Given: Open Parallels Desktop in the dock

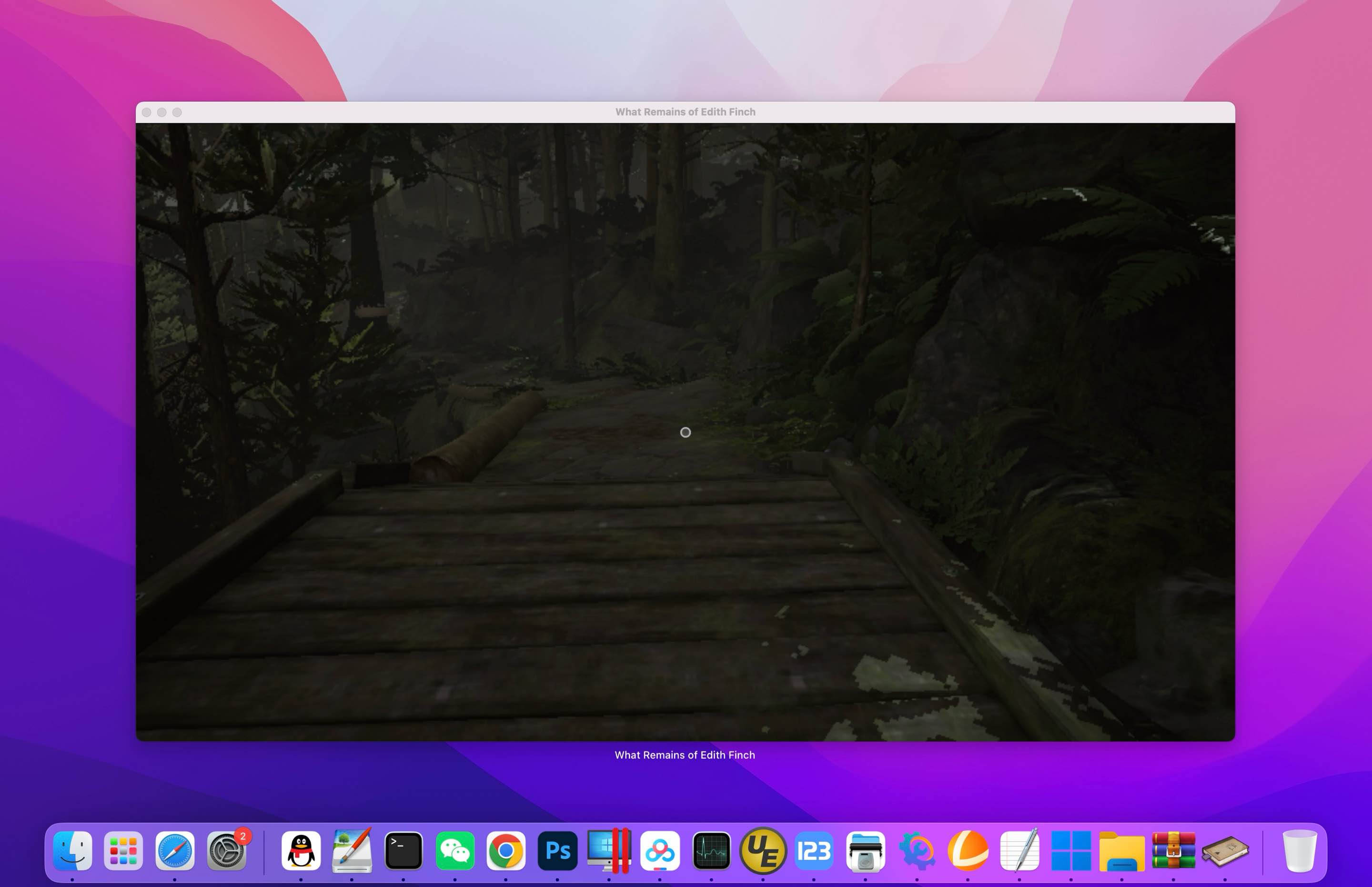Looking at the screenshot, I should (x=609, y=850).
